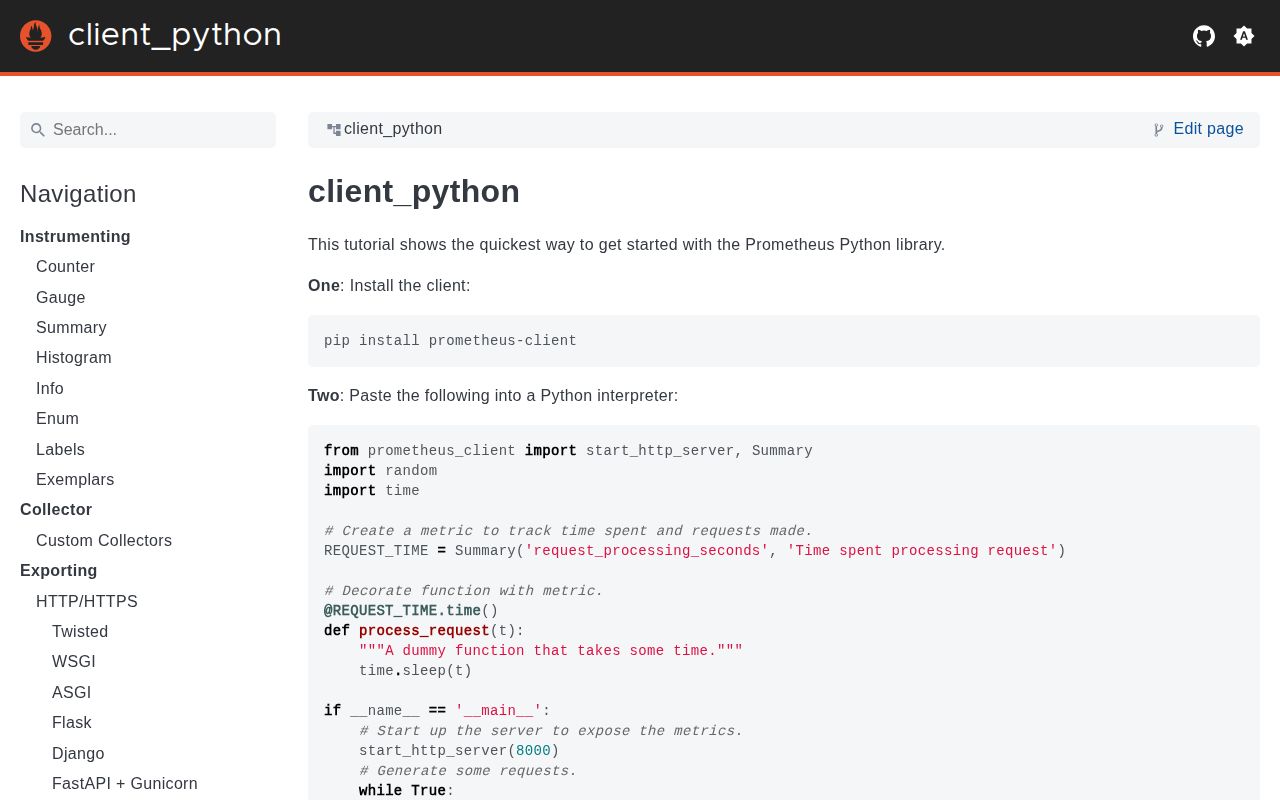Image resolution: width=1280 pixels, height=800 pixels.
Task: Click the client_python header title
Action: click(x=175, y=35)
